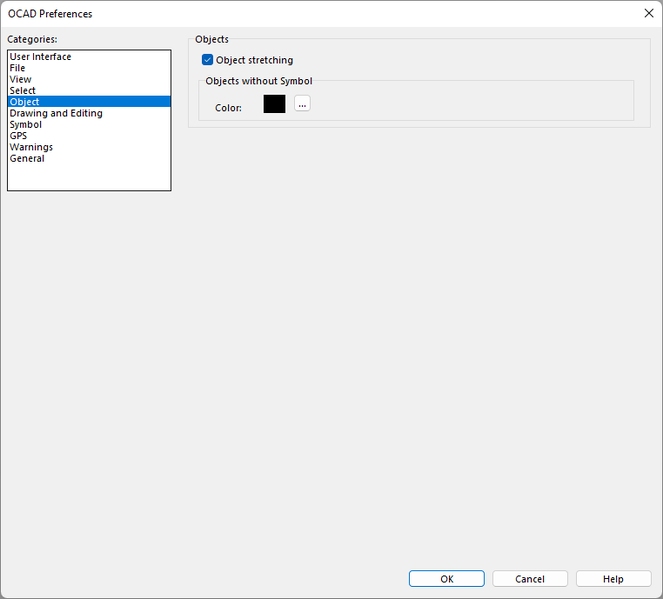Choose the Select category
Image resolution: width=663 pixels, height=599 pixels.
point(89,90)
